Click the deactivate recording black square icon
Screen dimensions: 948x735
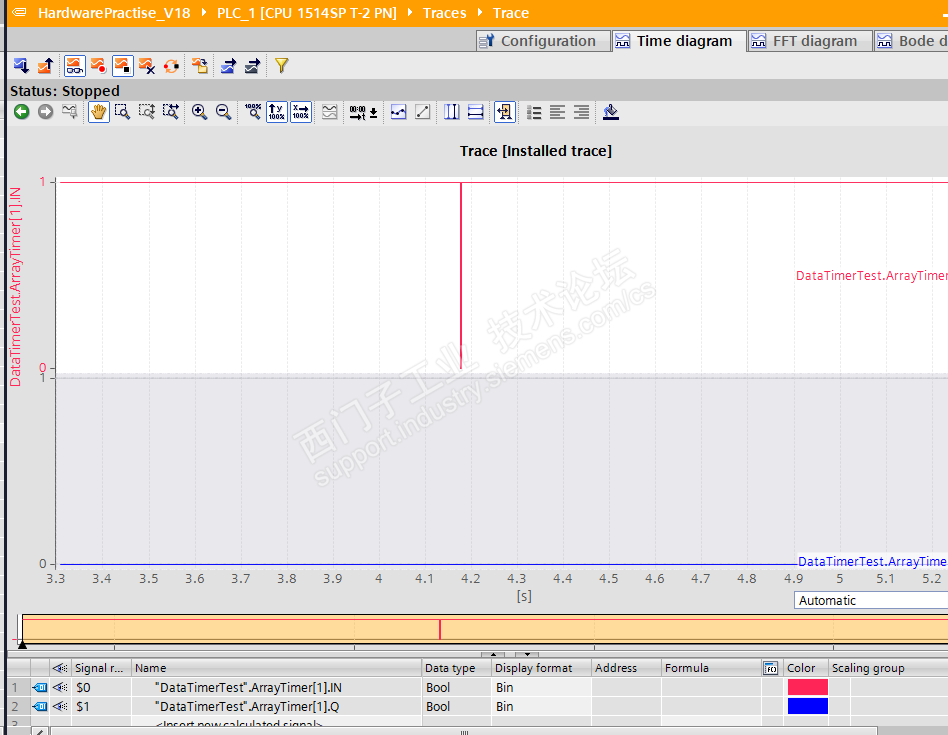click(x=123, y=65)
